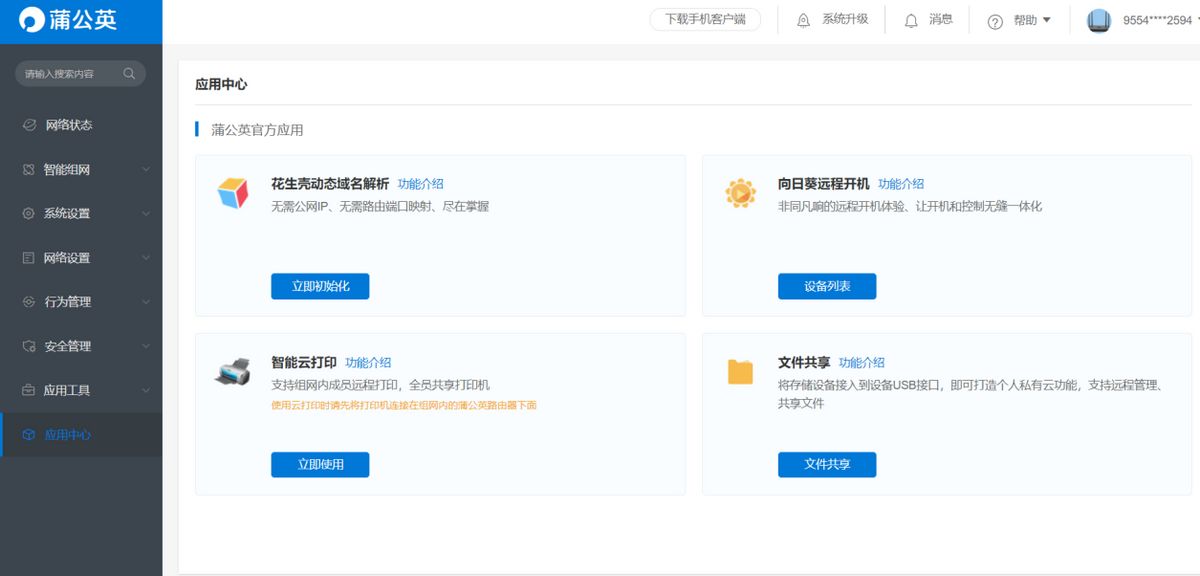
Task: Select the 安全管理 menu item
Action: click(x=81, y=346)
